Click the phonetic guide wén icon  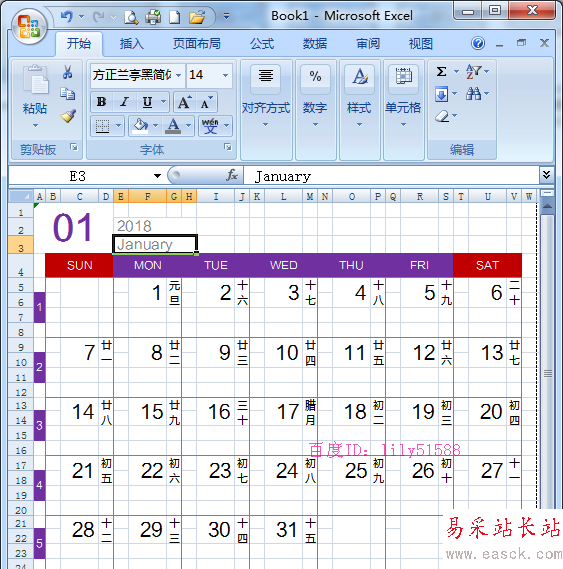click(210, 126)
